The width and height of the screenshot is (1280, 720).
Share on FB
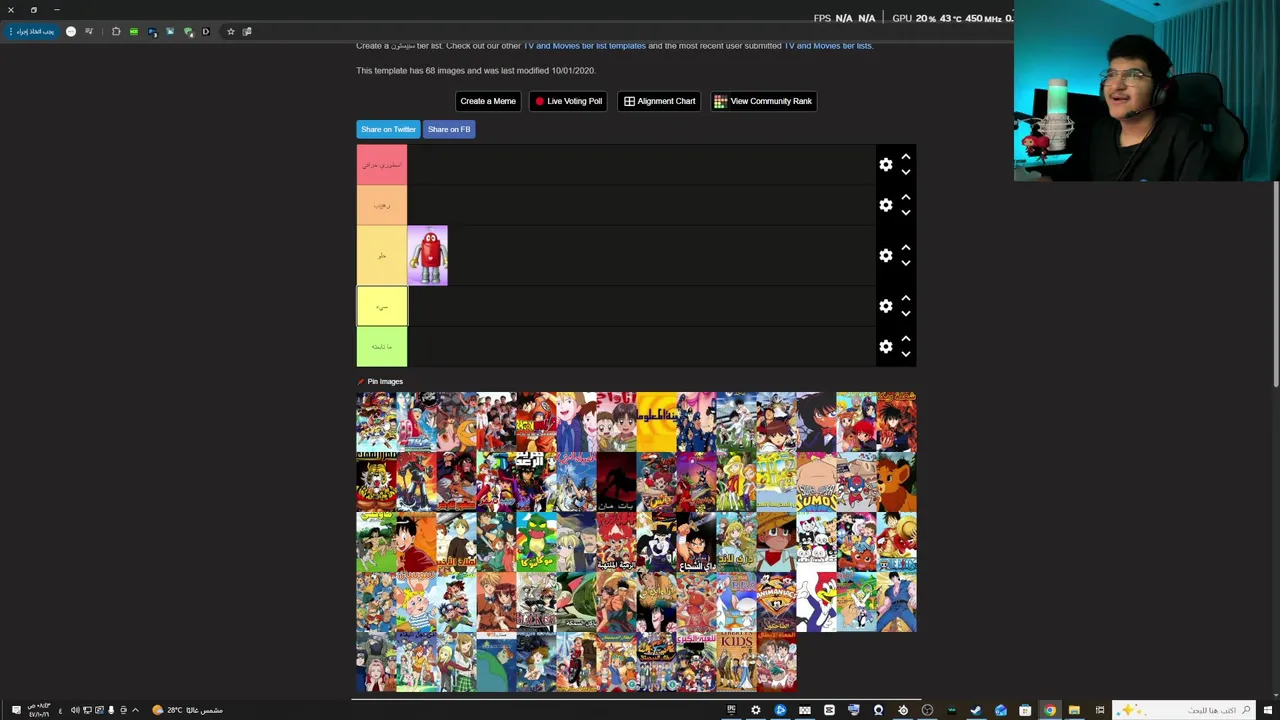coord(449,129)
